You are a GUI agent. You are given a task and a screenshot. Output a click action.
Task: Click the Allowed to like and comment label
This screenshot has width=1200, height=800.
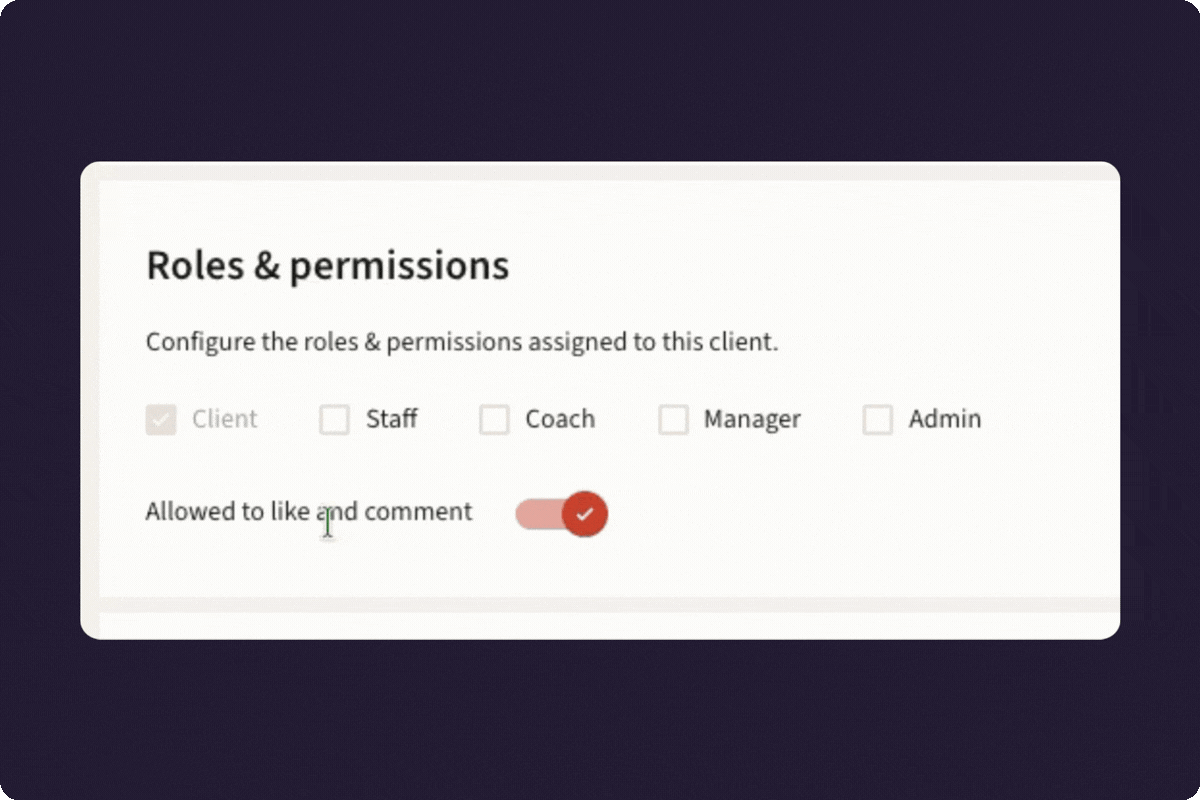[309, 511]
